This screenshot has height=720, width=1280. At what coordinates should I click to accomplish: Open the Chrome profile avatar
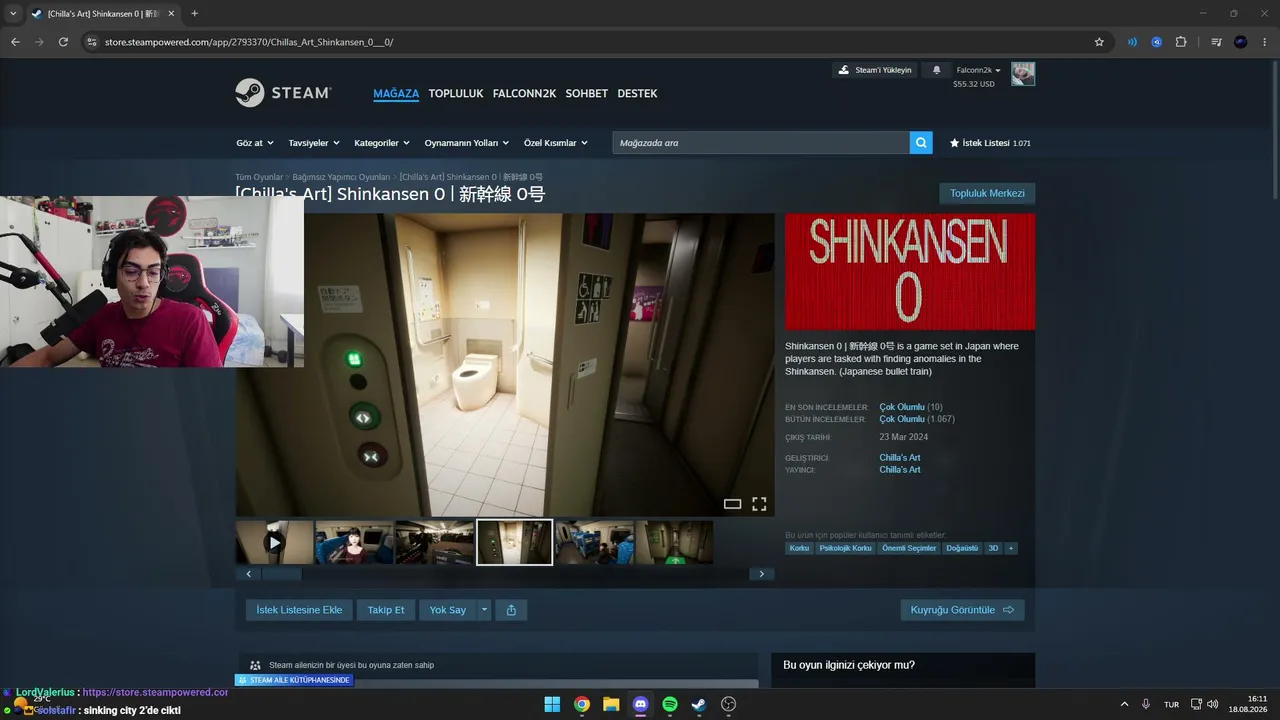1241,42
